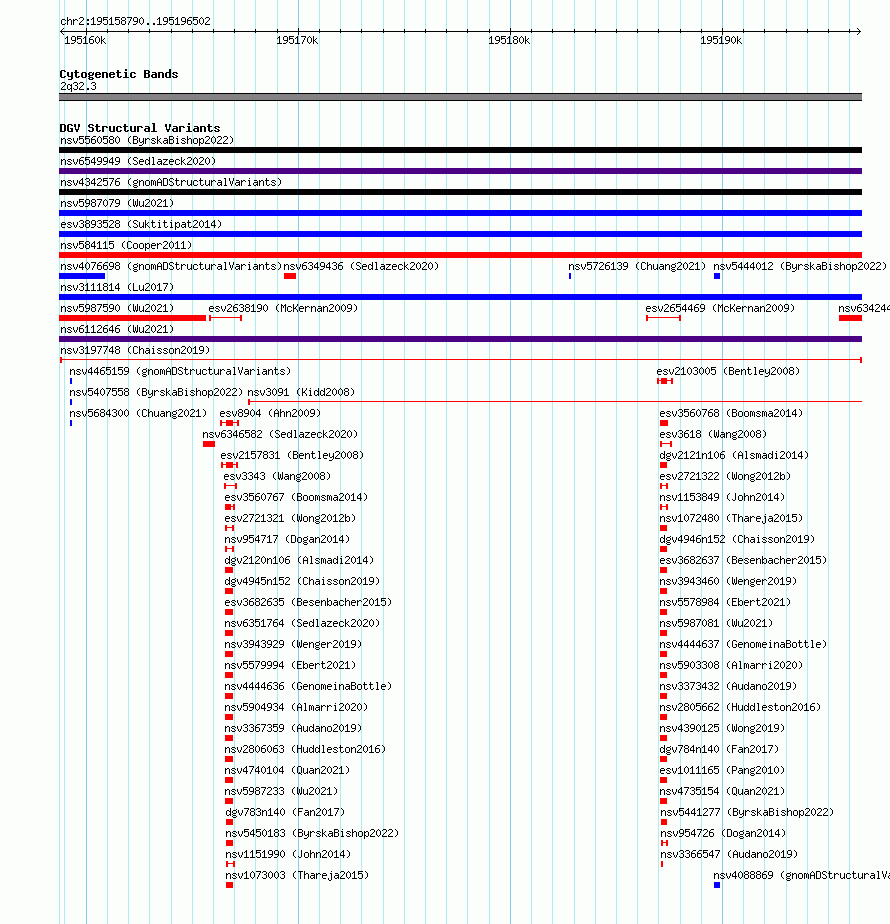The width and height of the screenshot is (890, 924).
Task: Select dgv784n140 (Fan2017) label
Action: [720, 749]
